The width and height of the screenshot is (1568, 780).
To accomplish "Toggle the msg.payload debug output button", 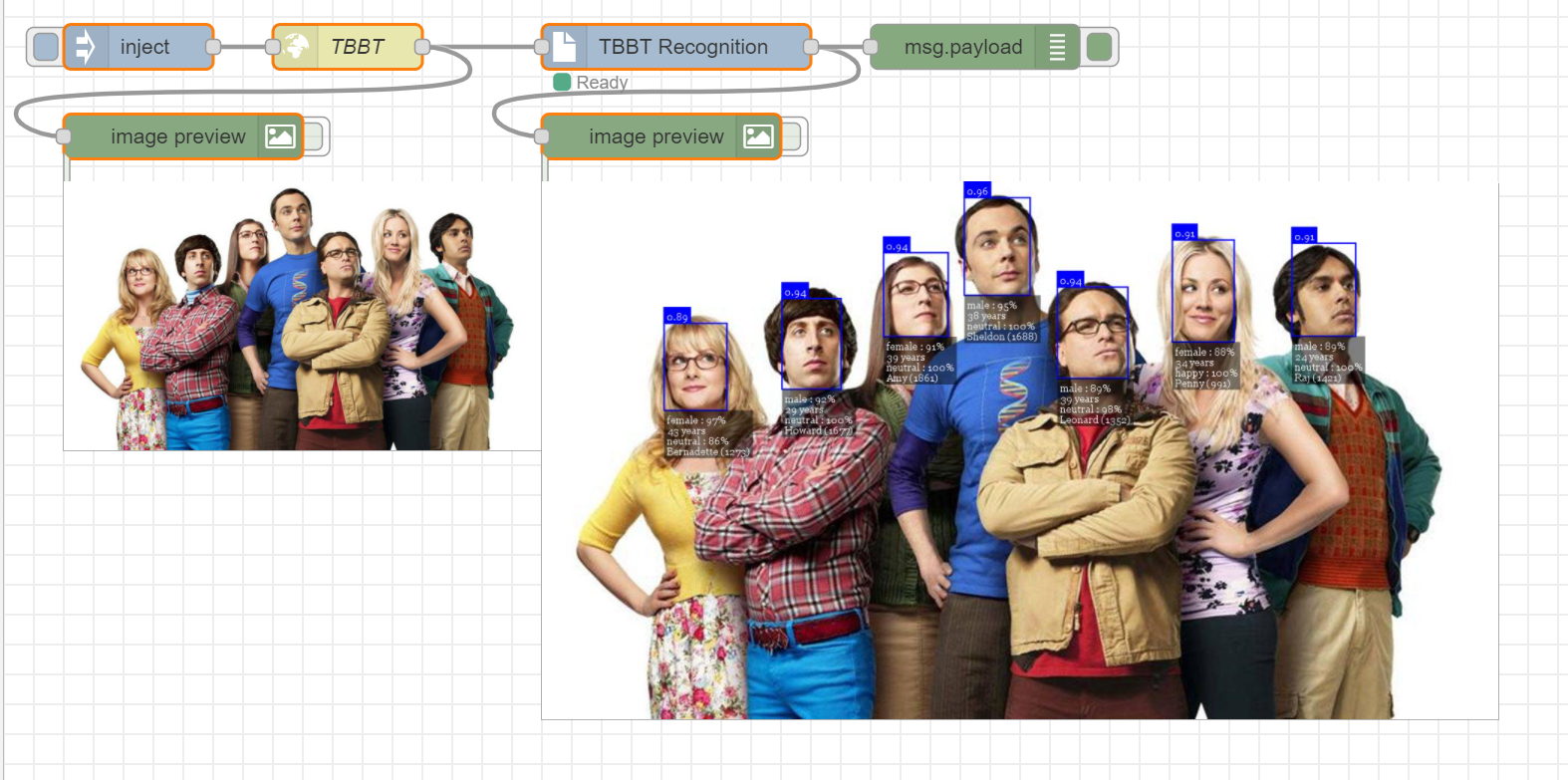I will tap(1099, 47).
